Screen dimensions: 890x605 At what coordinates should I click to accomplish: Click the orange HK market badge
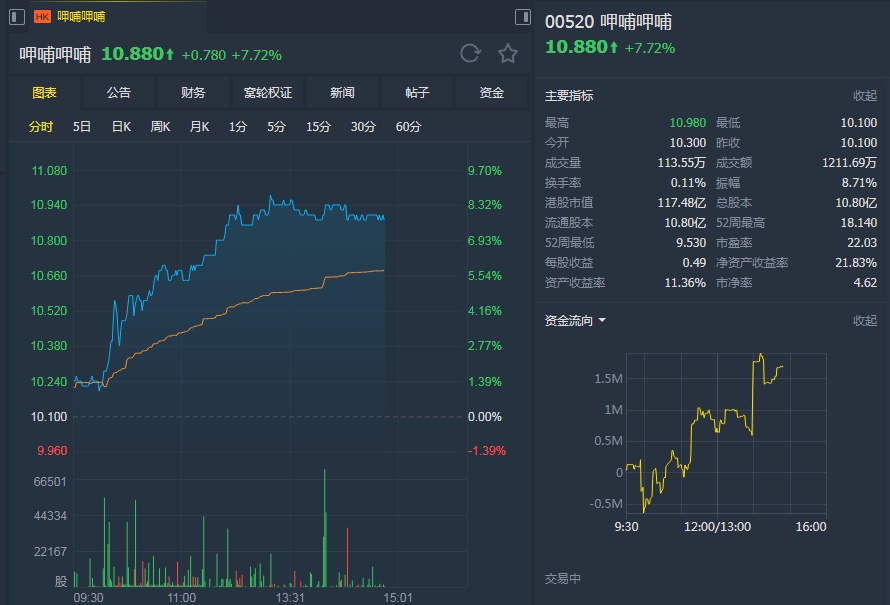pos(43,16)
